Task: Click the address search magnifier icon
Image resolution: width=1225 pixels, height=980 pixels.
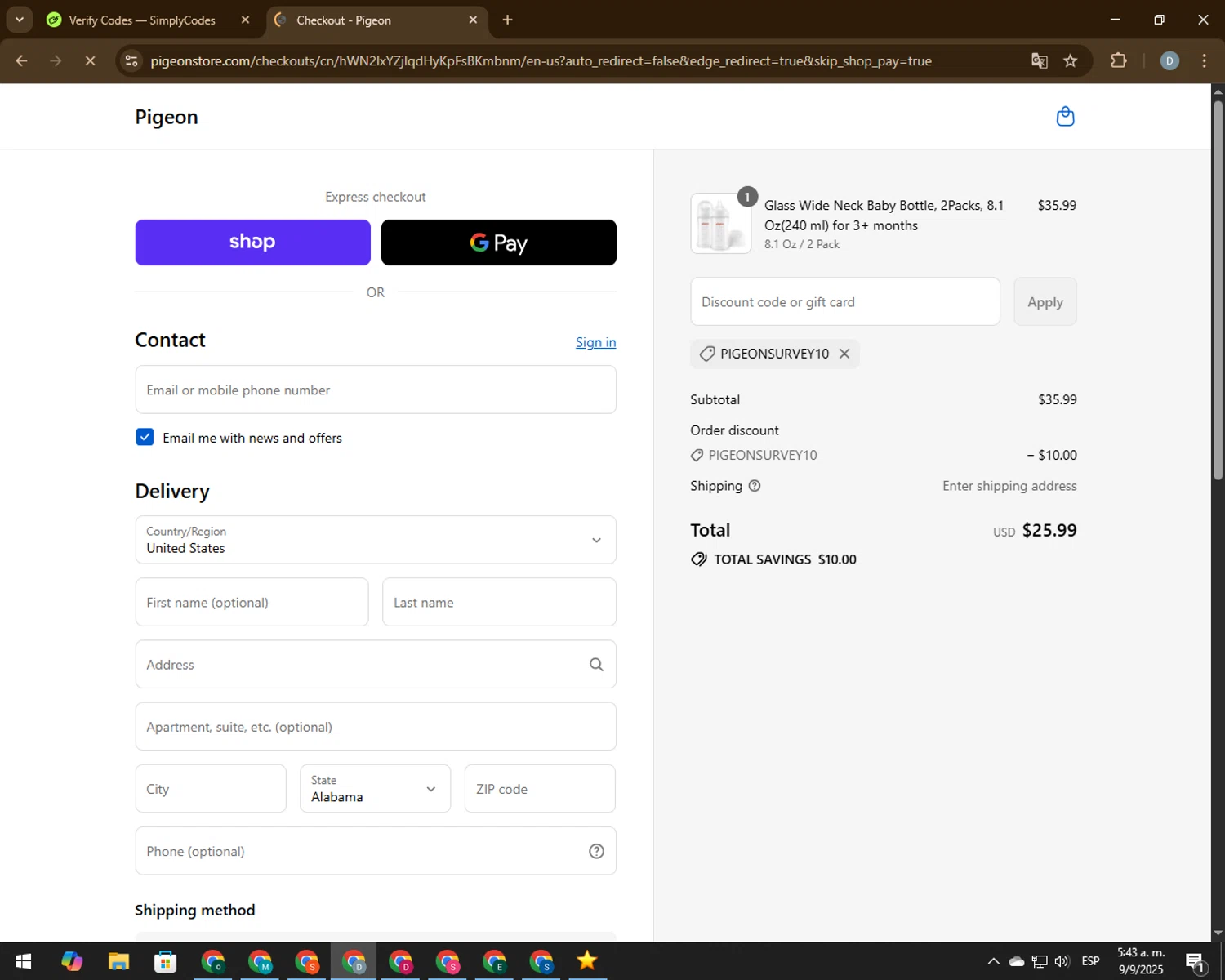Action: pyautogui.click(x=596, y=665)
